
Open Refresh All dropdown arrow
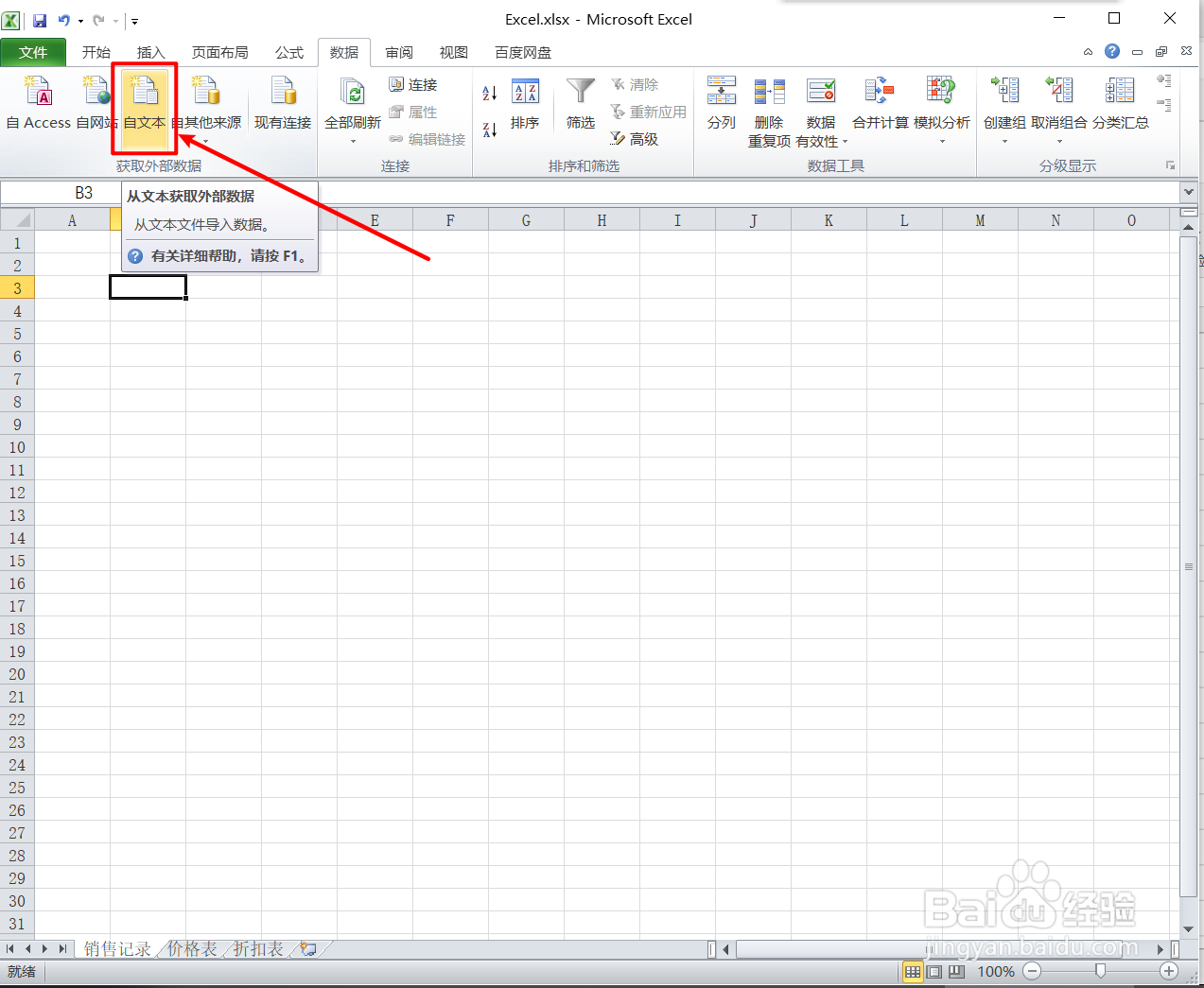pos(353,142)
